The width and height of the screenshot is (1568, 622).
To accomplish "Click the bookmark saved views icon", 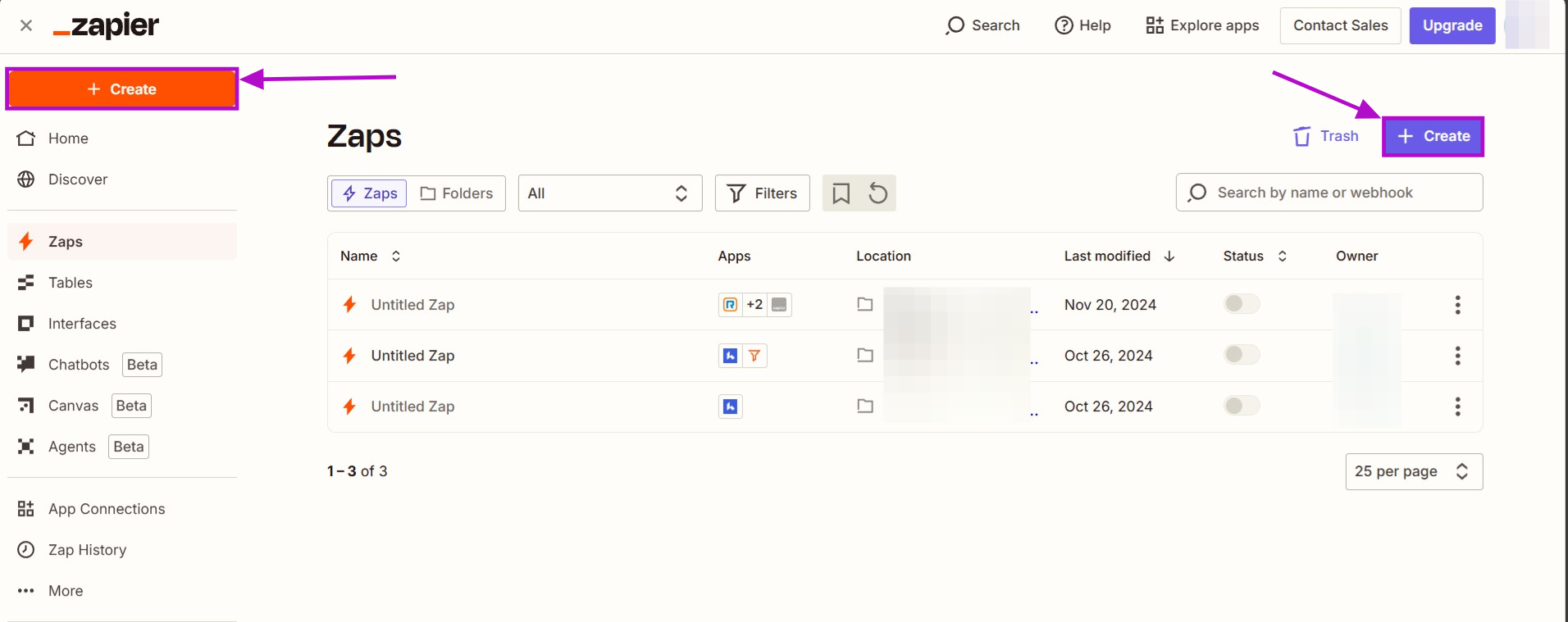I will pos(841,193).
